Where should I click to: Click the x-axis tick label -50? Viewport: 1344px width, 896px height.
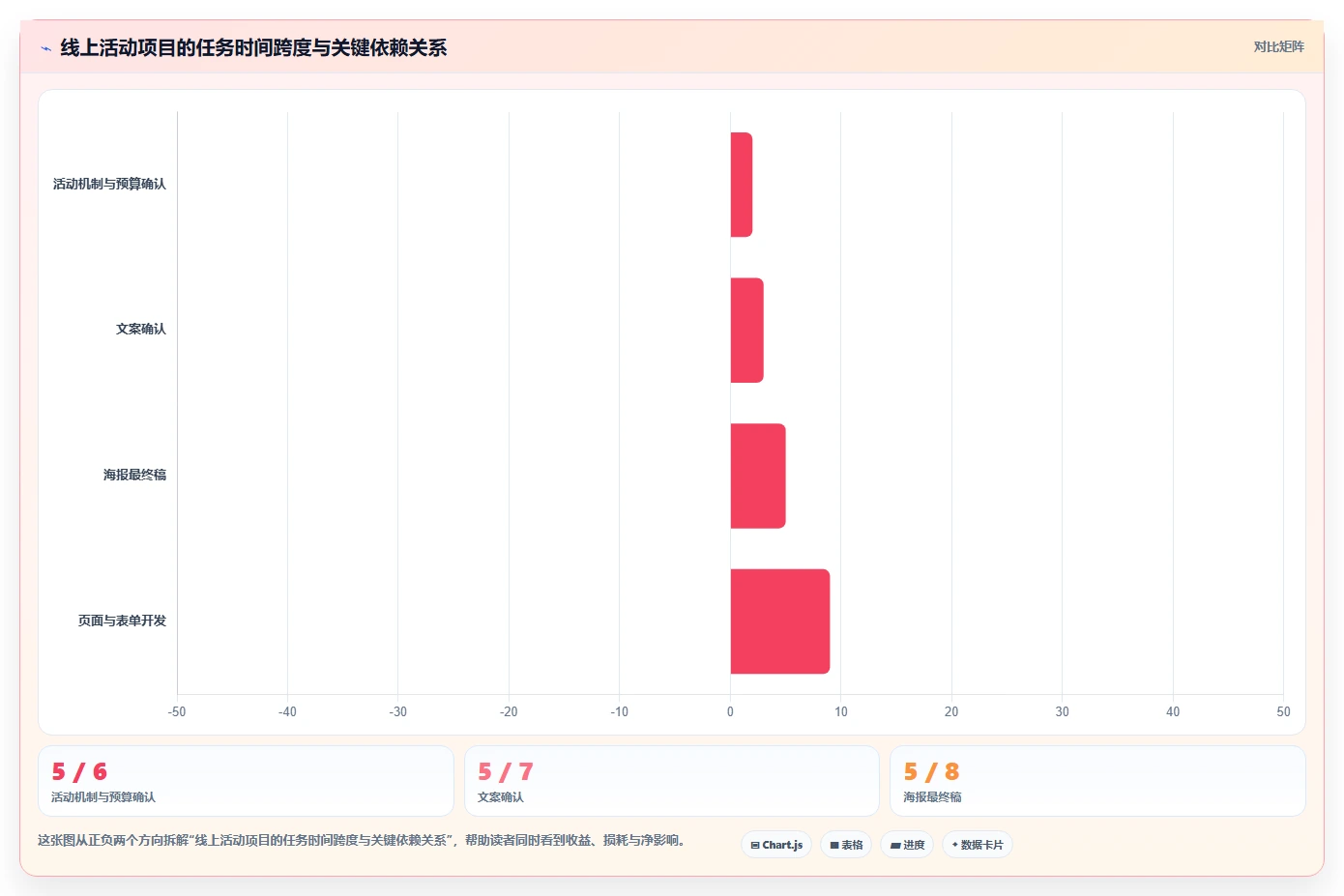pyautogui.click(x=177, y=711)
